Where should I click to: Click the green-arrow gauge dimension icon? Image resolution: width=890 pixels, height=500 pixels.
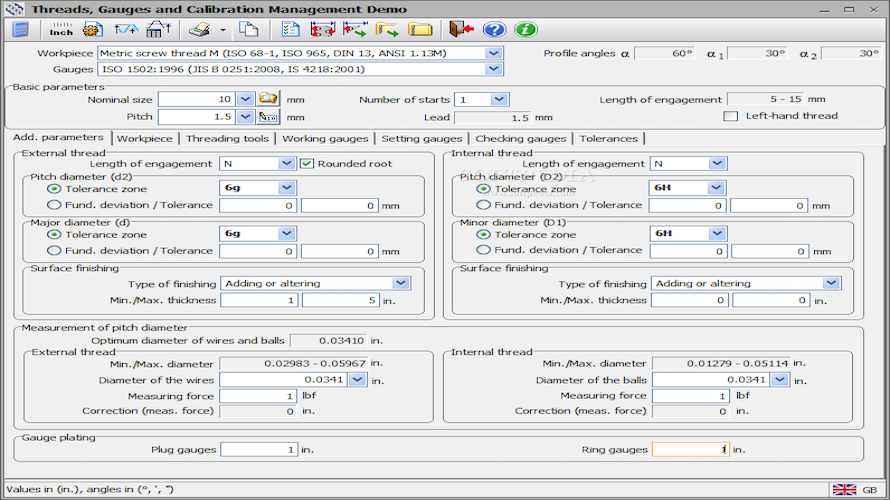355,30
